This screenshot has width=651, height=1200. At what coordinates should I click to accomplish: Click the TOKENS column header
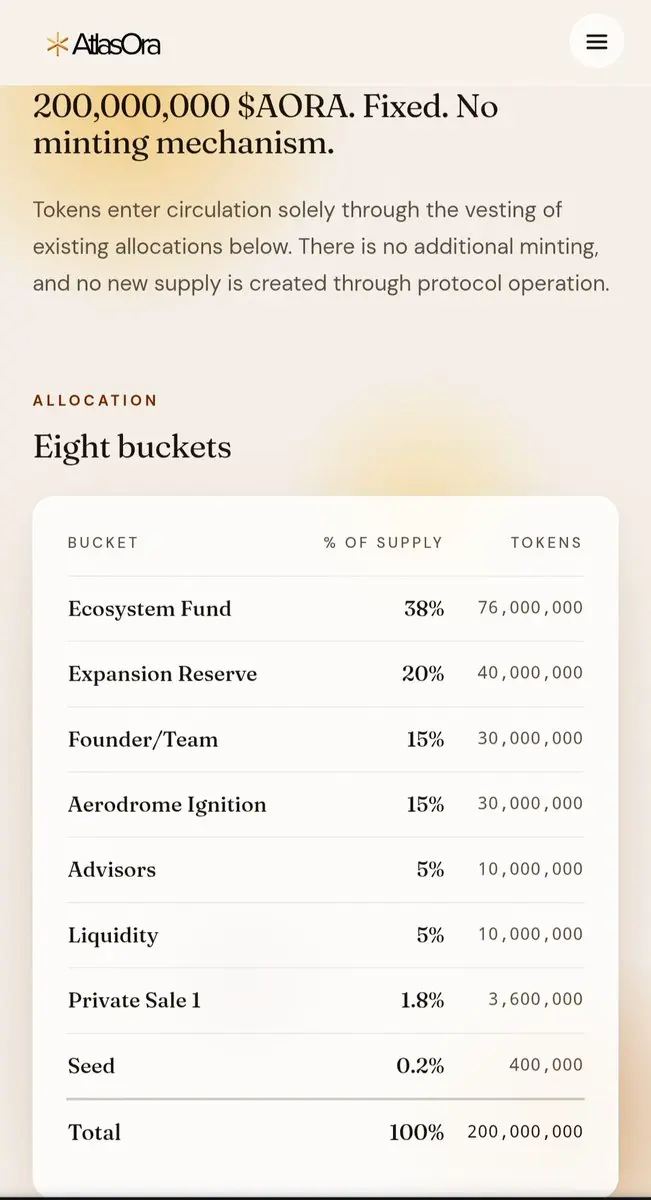(546, 543)
